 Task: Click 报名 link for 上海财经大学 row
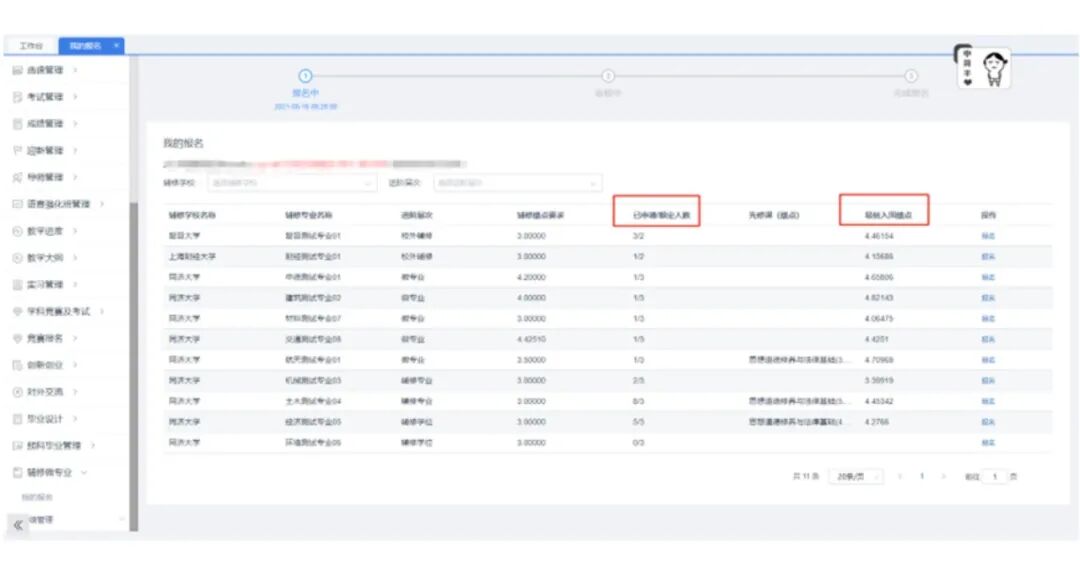click(988, 257)
